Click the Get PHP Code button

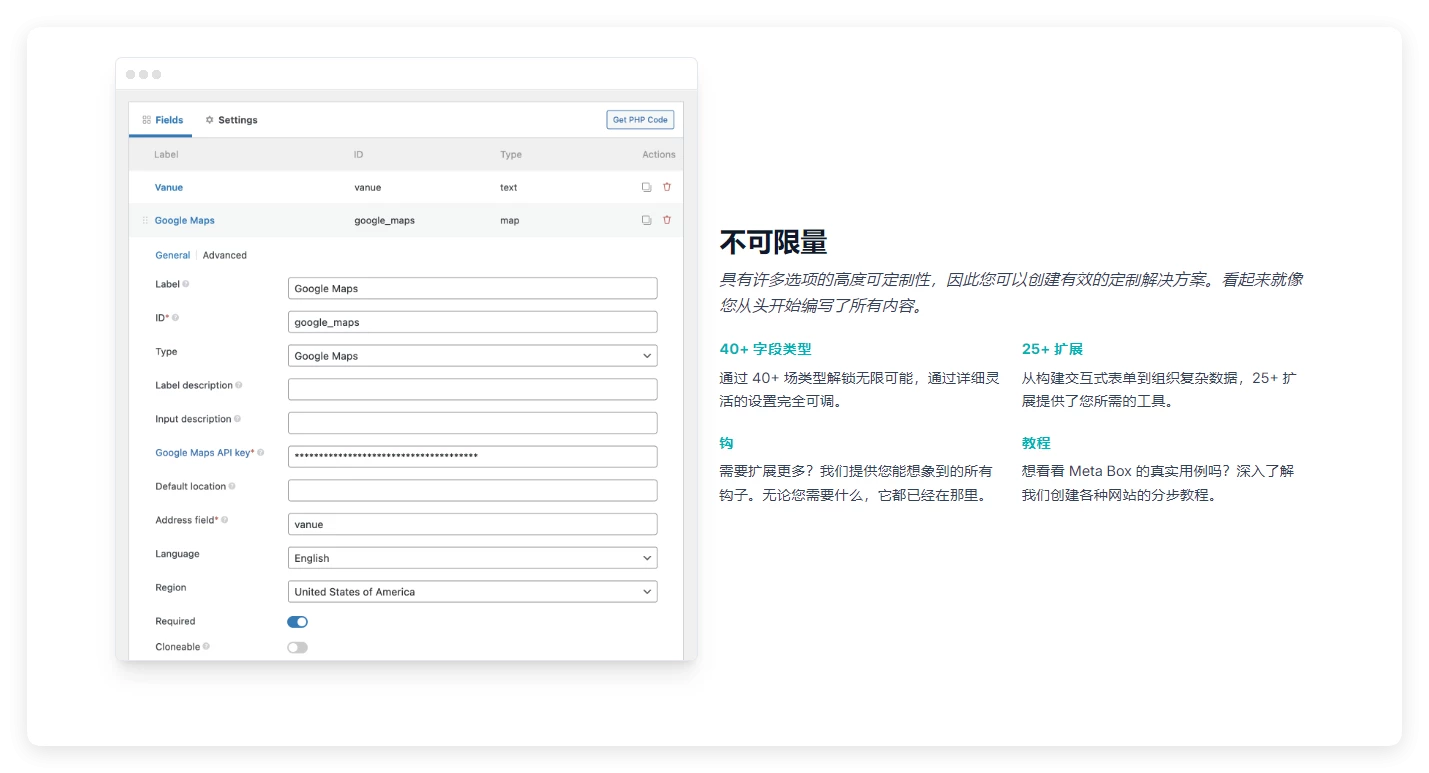pos(639,119)
